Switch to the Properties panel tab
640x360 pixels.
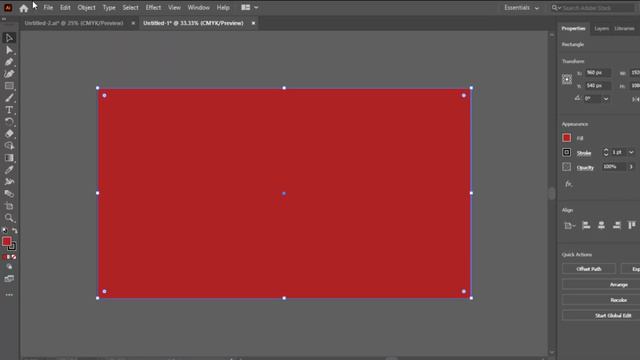573,29
